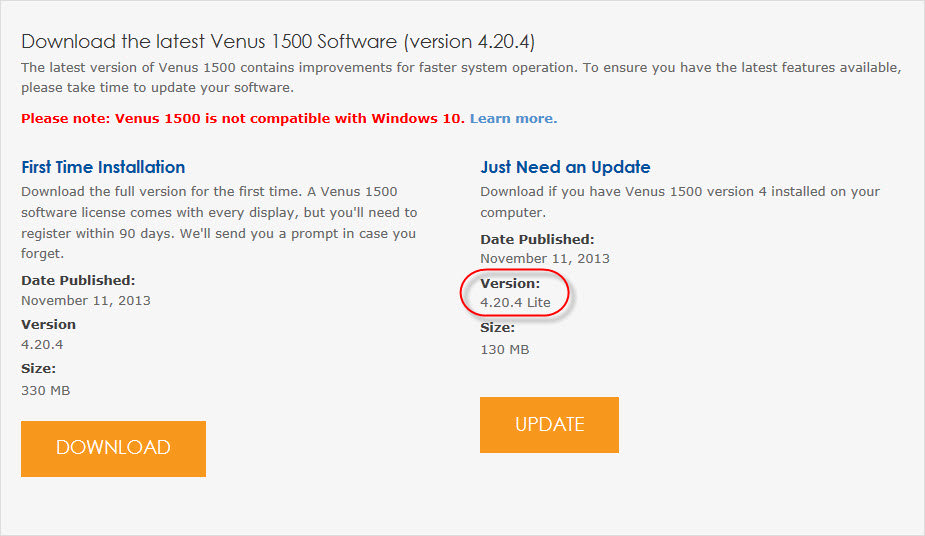Click the Size label above 330 MB
925x536 pixels.
tap(38, 369)
